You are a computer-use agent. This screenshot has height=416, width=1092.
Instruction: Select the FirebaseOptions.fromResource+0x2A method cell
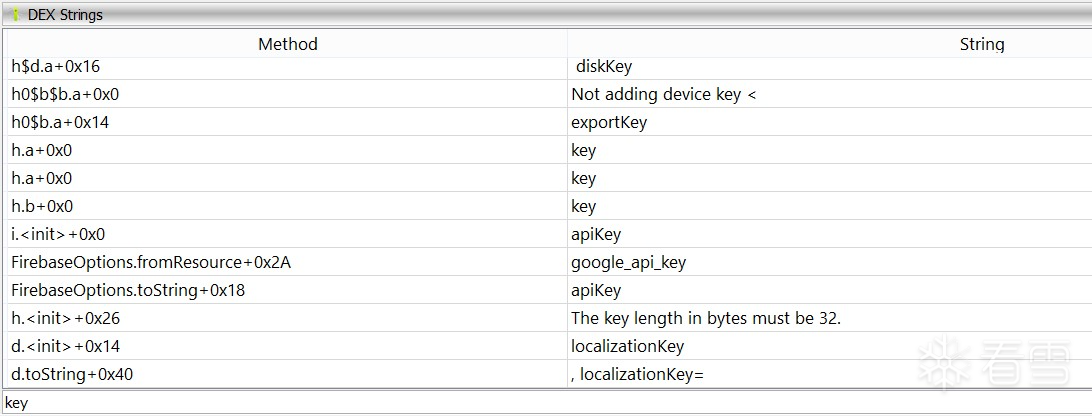(151, 262)
